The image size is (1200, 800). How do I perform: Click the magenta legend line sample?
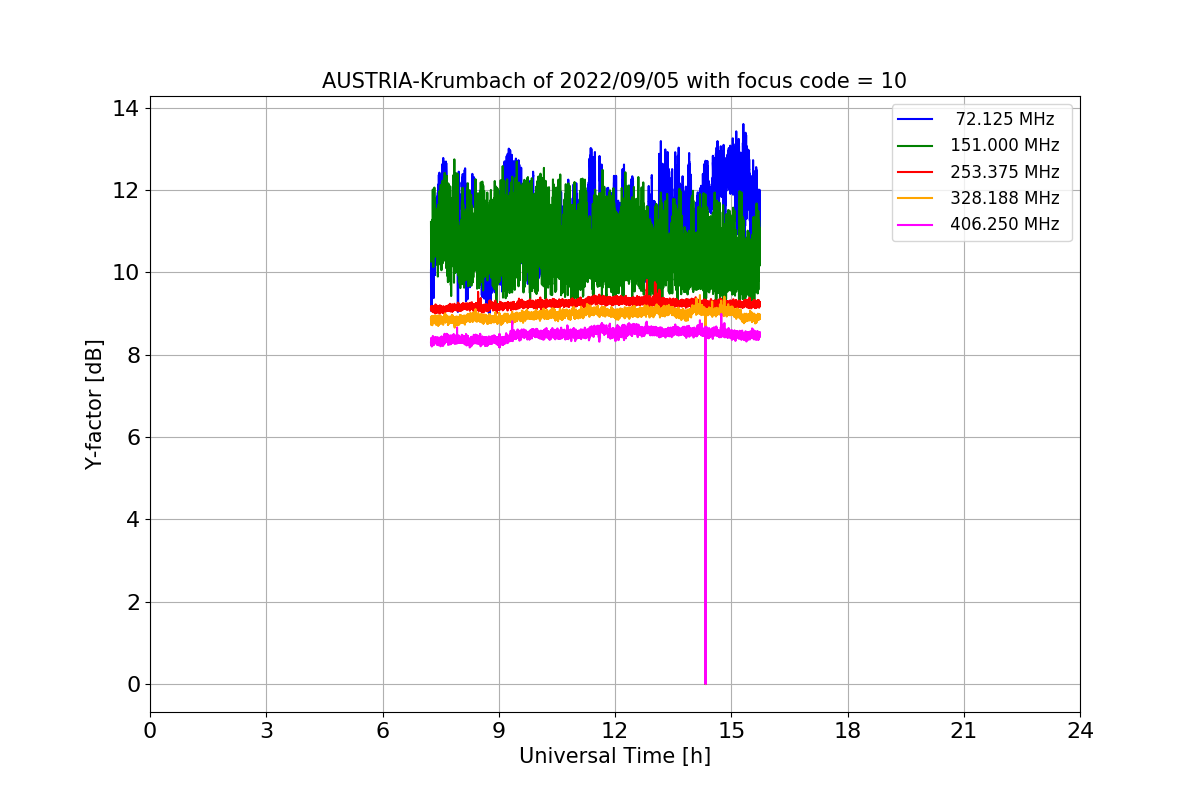tap(915, 224)
